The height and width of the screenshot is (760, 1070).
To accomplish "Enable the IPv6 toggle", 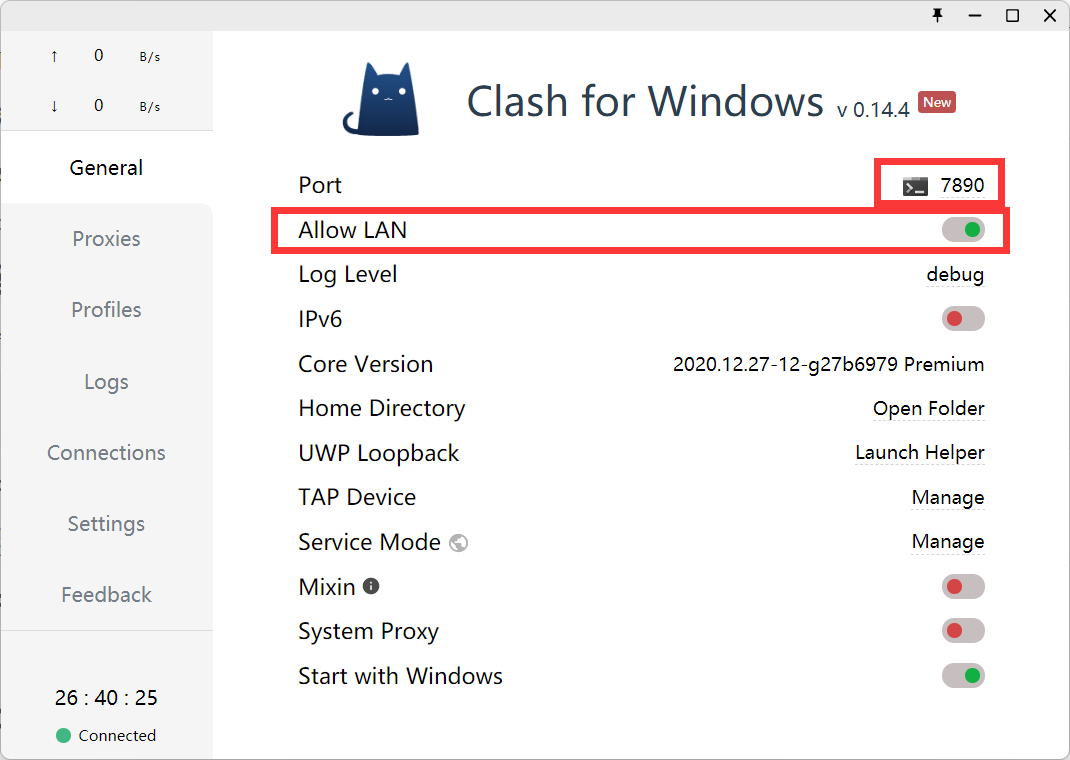I will [963, 319].
